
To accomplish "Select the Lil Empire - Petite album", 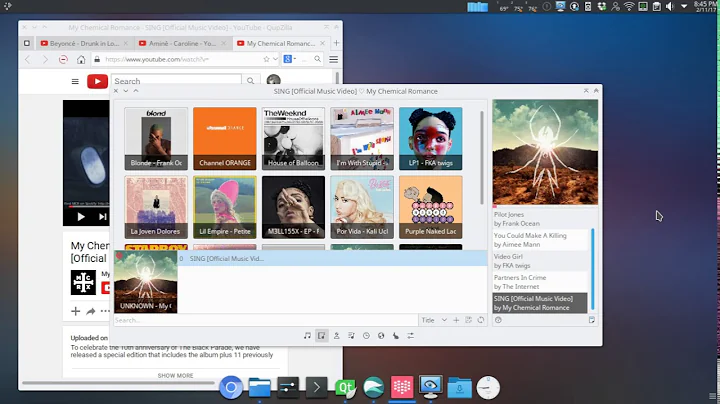I will tap(225, 207).
